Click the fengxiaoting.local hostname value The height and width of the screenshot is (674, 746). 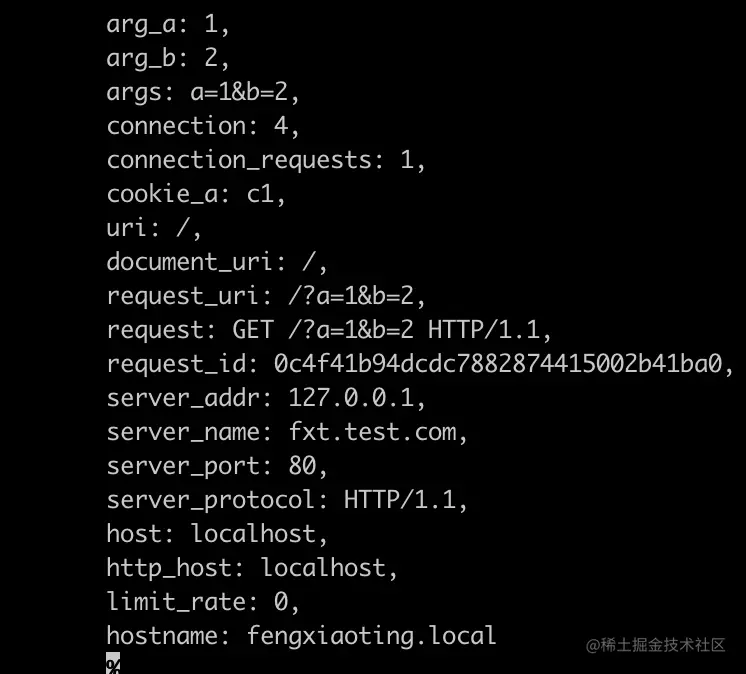click(x=371, y=636)
